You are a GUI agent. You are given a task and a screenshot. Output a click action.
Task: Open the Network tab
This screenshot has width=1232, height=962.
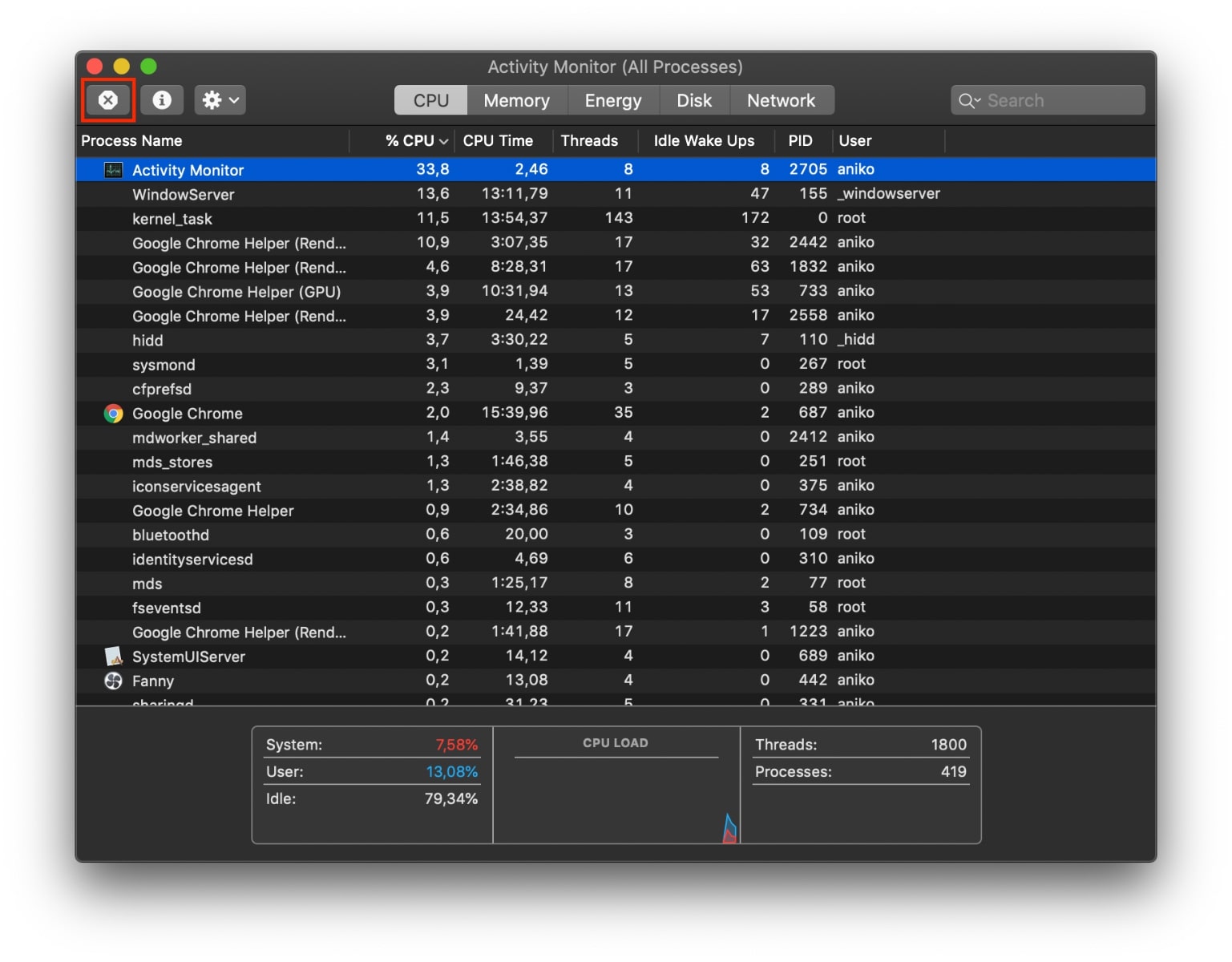point(782,99)
